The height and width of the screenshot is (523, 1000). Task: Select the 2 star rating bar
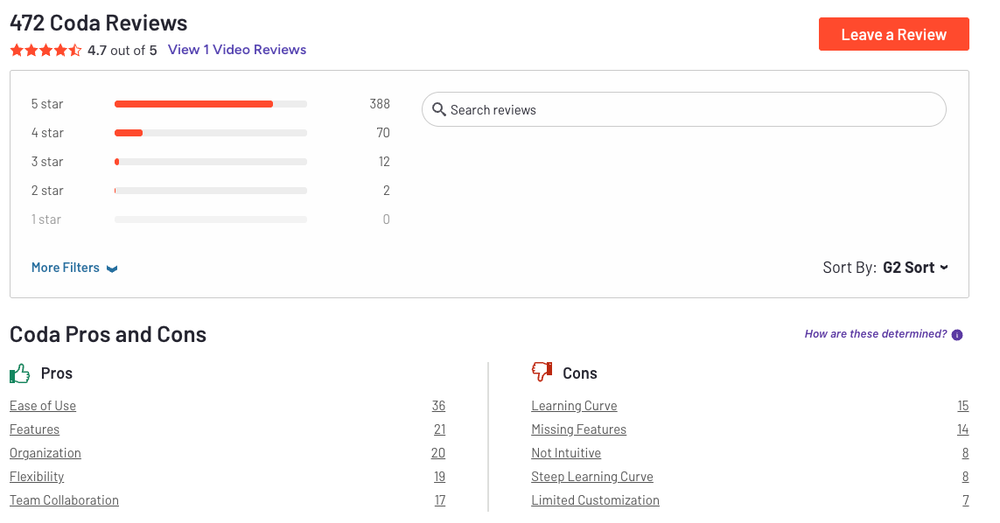click(x=210, y=191)
